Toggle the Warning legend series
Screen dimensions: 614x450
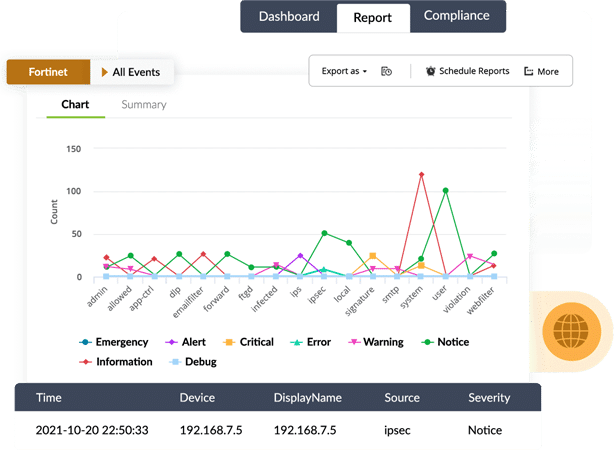[376, 342]
